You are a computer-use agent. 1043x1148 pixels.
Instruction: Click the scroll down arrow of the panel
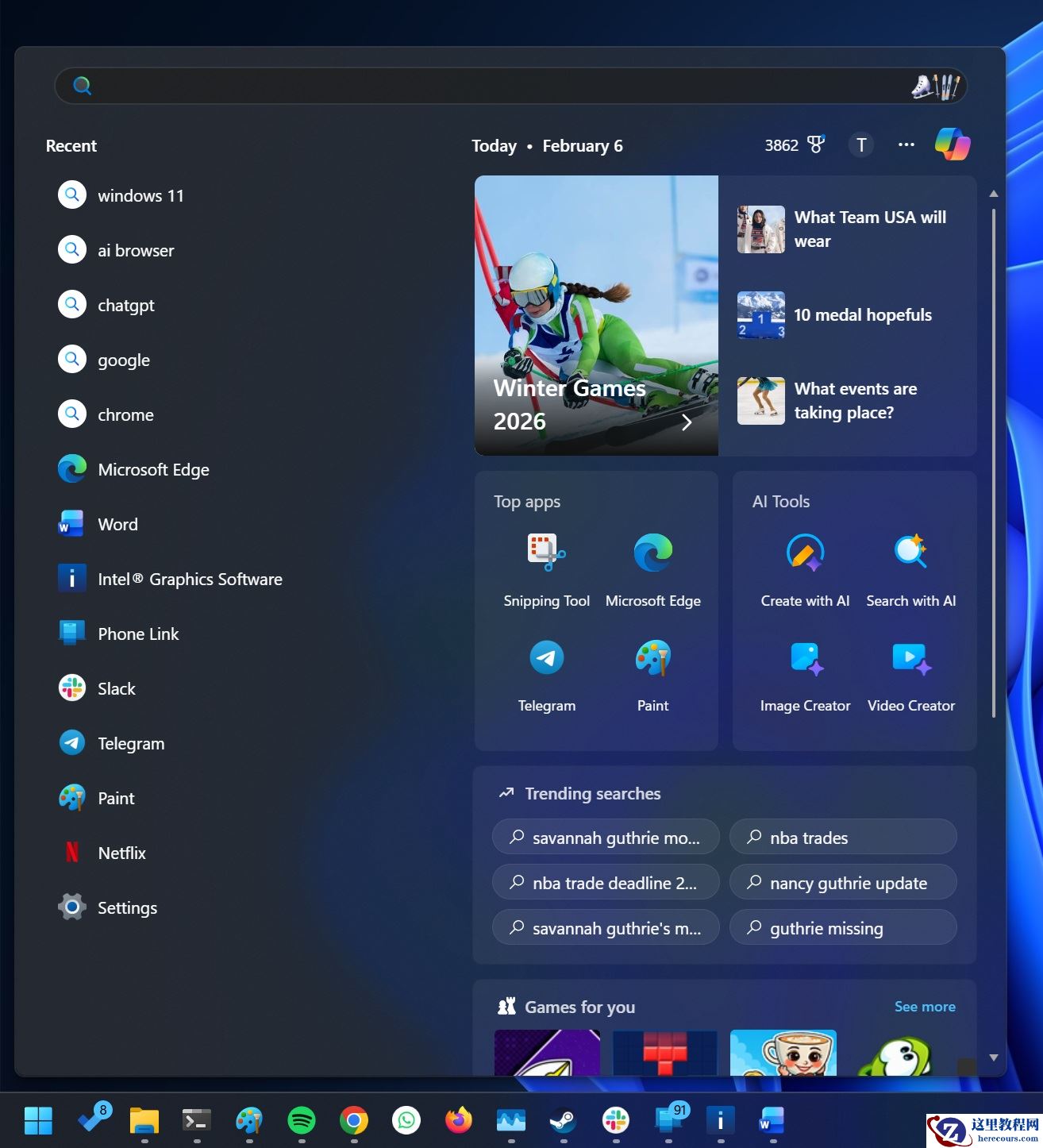coord(993,1057)
